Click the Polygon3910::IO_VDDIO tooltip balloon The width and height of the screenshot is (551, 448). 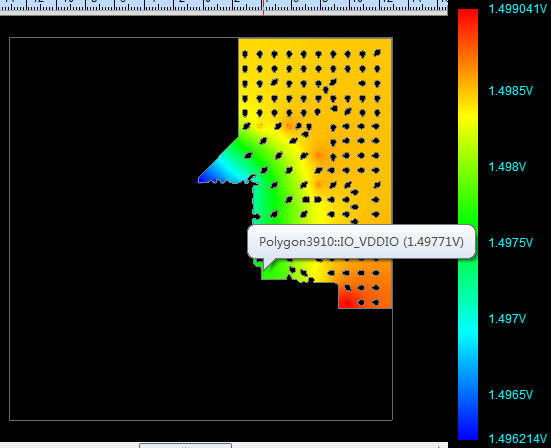[361, 242]
